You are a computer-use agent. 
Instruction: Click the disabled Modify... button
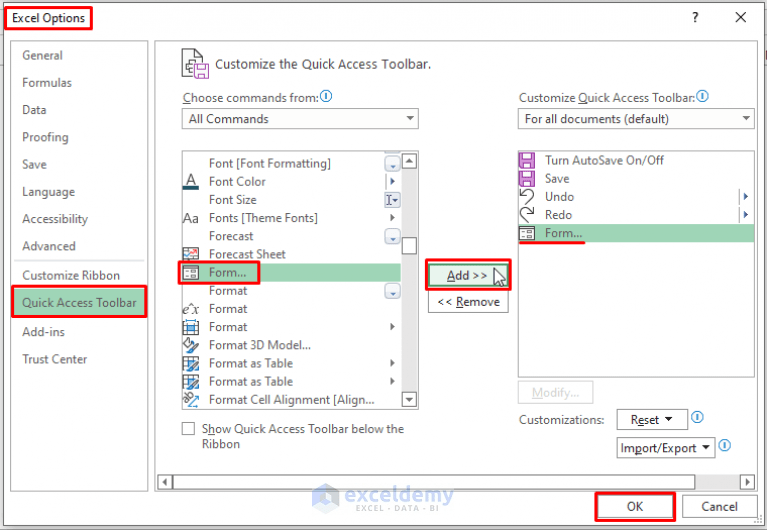pos(556,392)
